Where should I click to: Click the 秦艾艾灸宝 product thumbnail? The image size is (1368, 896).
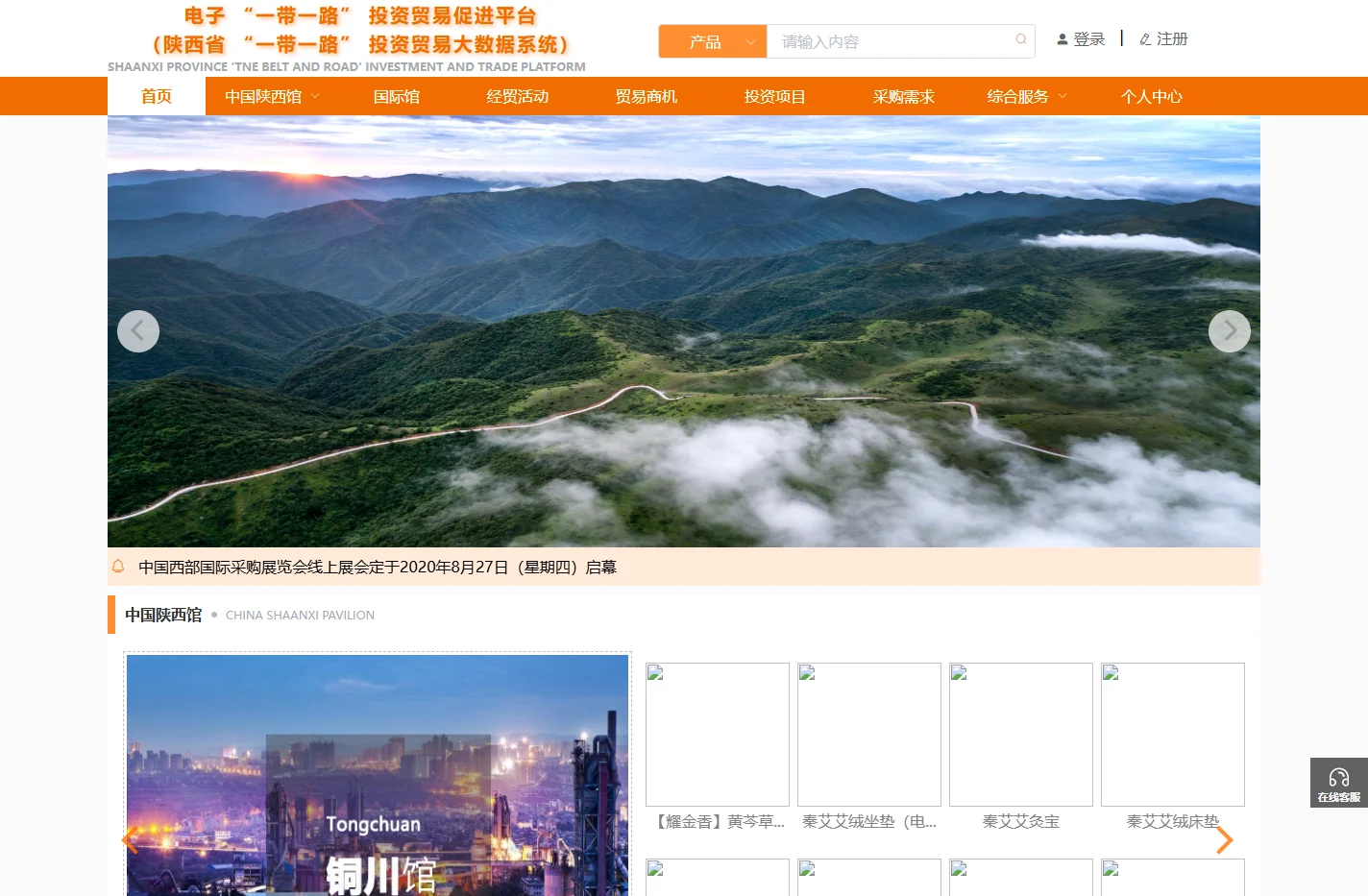click(1021, 735)
